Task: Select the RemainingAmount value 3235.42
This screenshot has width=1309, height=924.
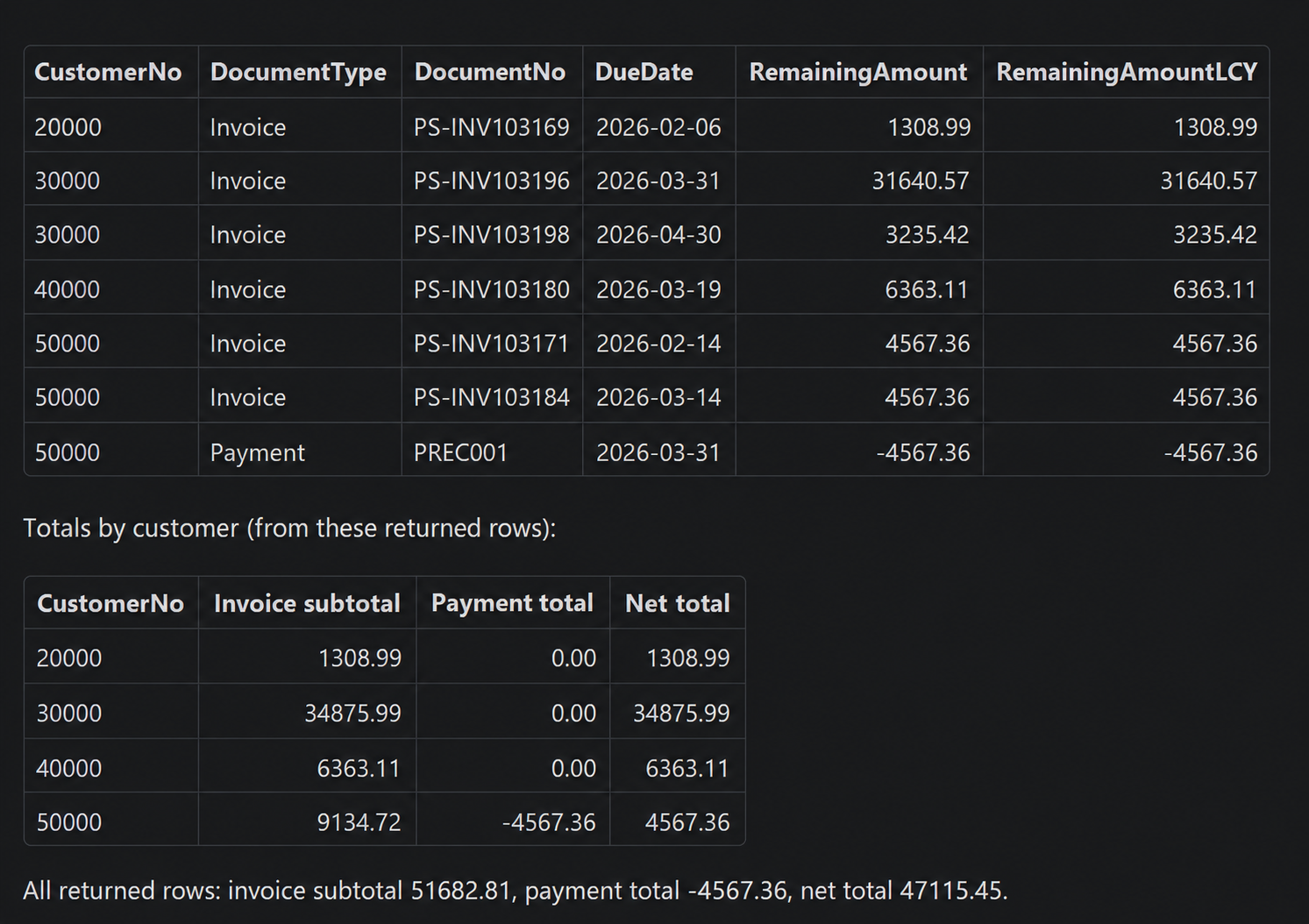Action: click(927, 235)
